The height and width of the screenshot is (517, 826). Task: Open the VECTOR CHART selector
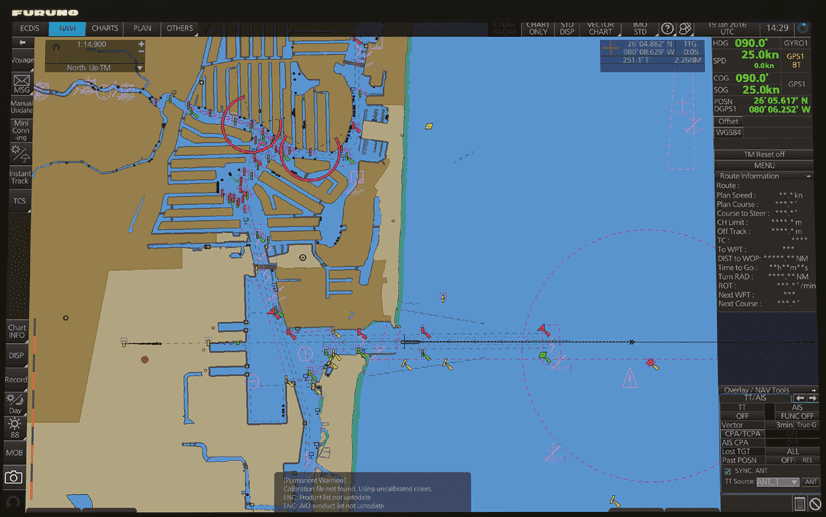600,28
